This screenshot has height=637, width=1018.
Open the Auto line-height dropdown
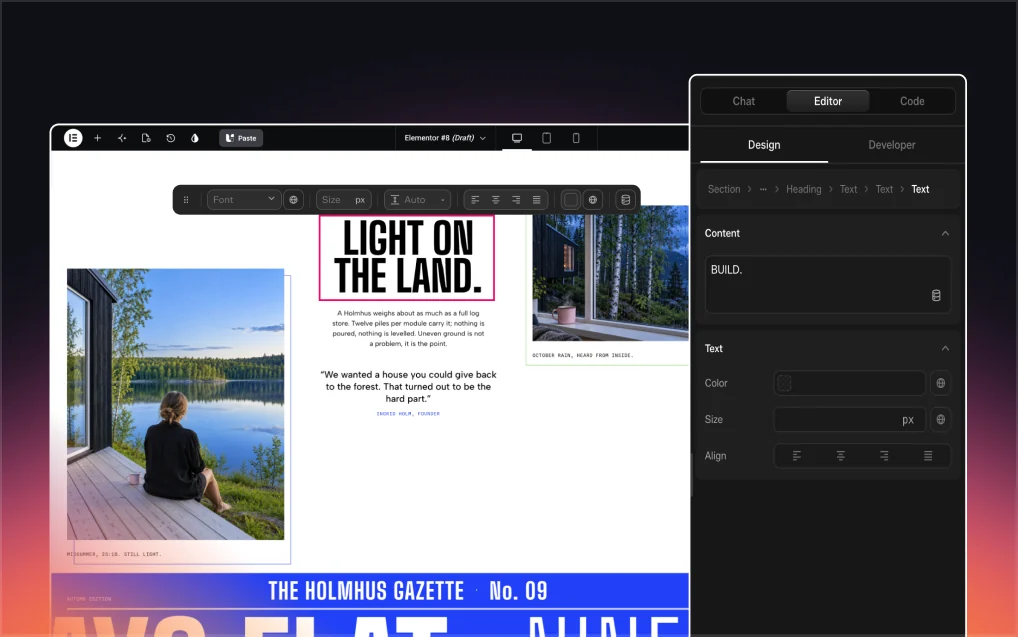point(417,200)
